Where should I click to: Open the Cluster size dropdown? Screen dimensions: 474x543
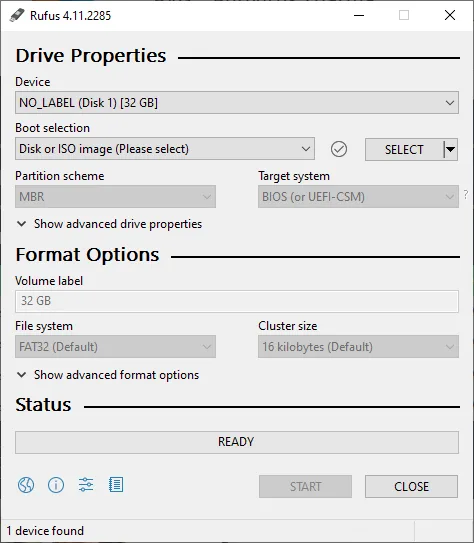tap(358, 347)
